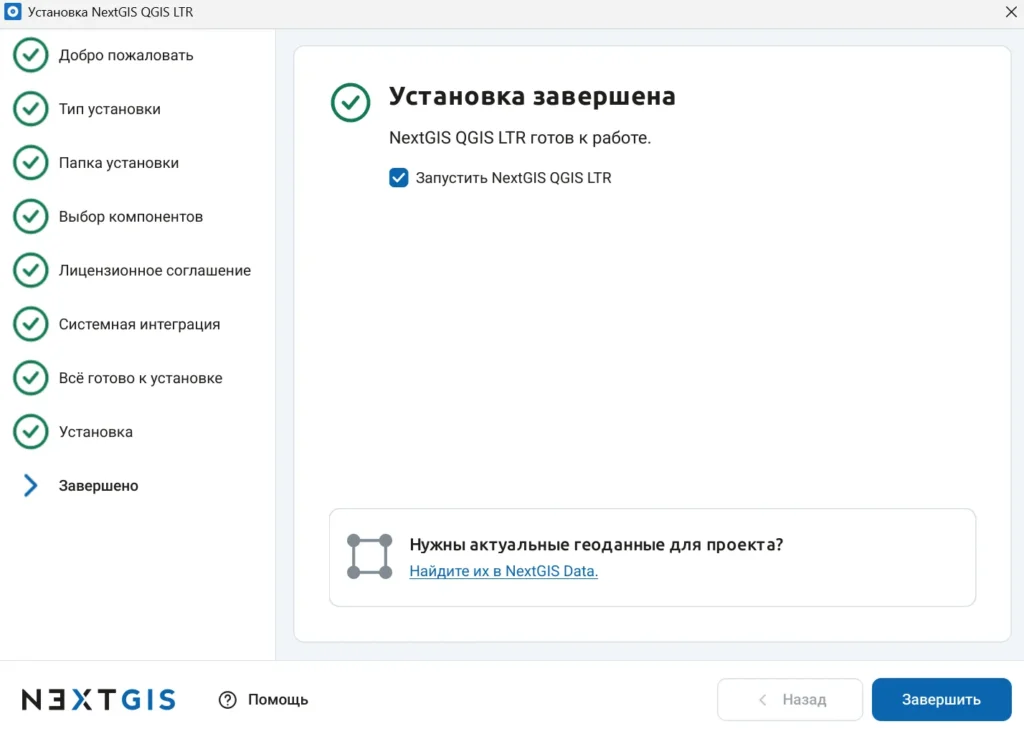Viewport: 1024px width, 734px height.
Task: Select the Завершено step label
Action: (x=99, y=486)
